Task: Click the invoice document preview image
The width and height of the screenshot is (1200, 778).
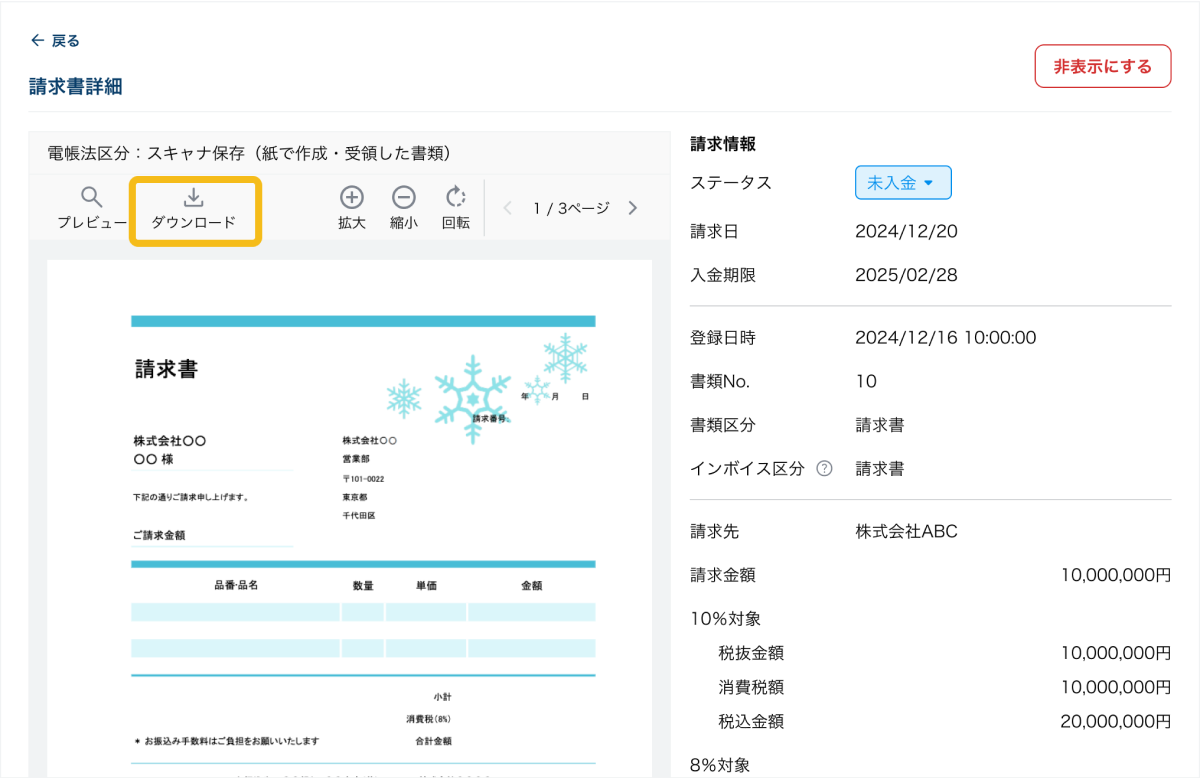Action: coord(349,520)
